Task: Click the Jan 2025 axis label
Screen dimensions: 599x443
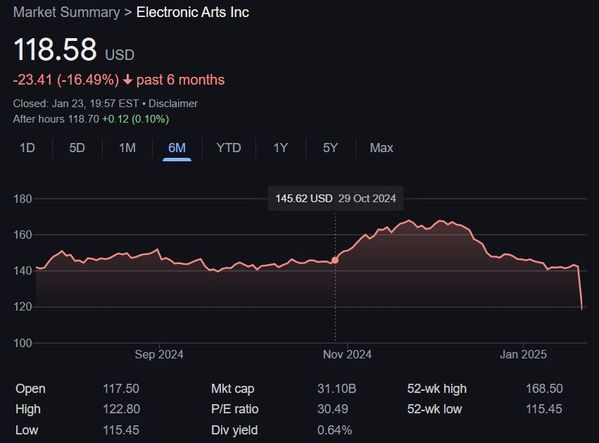Action: click(523, 354)
